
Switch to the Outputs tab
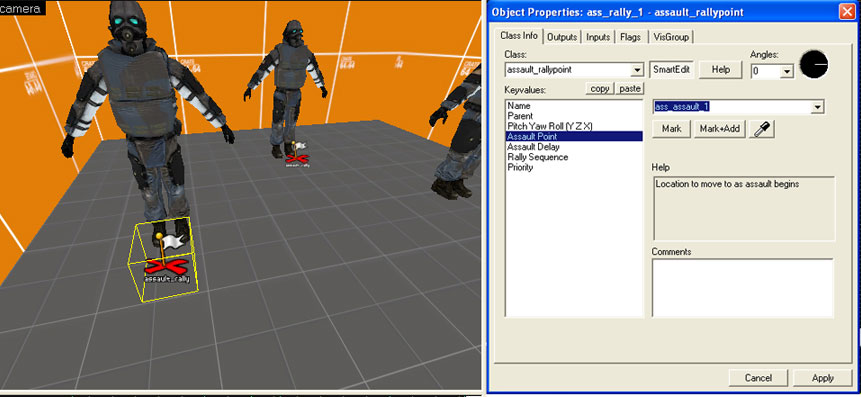tap(562, 37)
